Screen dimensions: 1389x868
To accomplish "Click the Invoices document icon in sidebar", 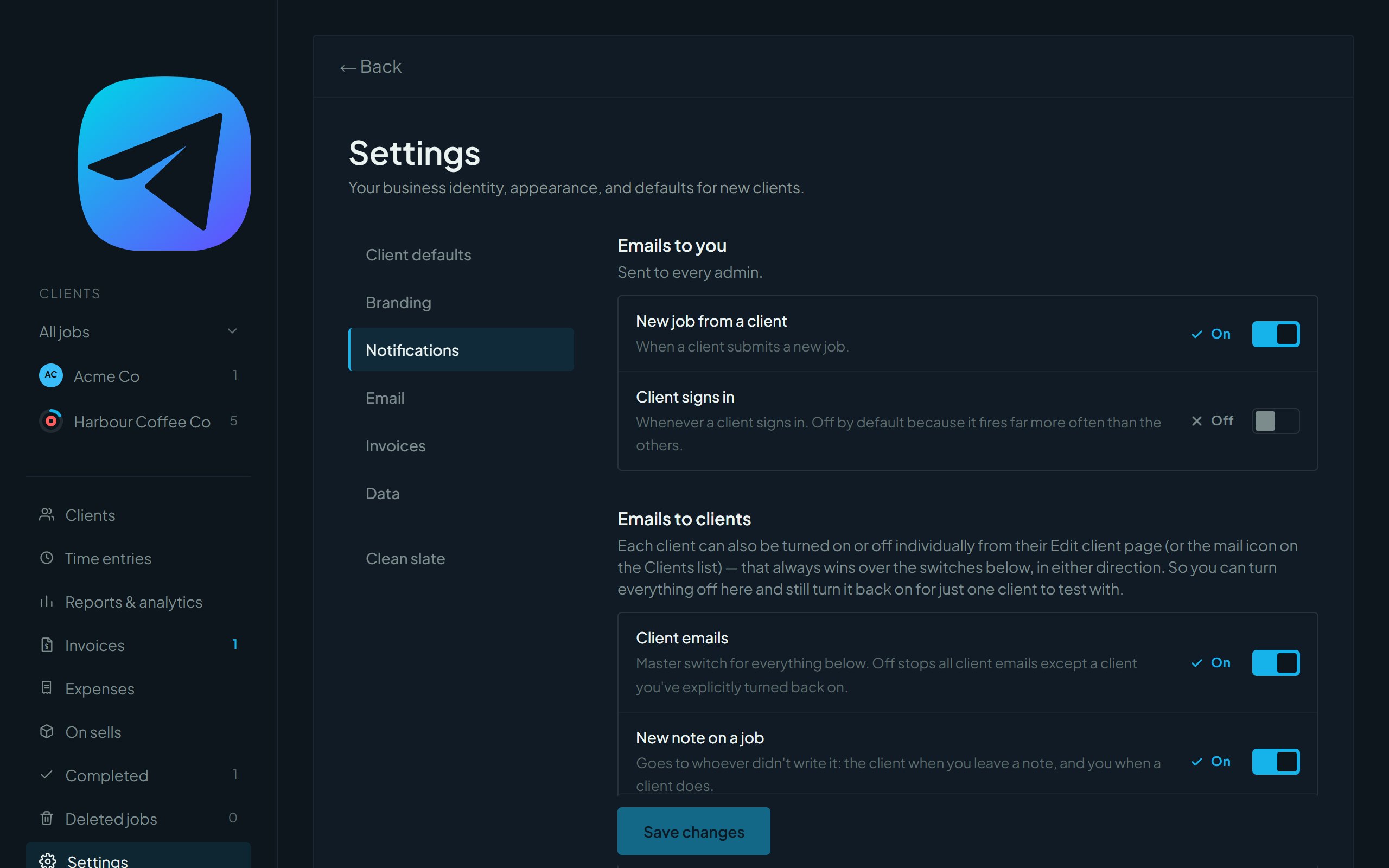I will (x=47, y=644).
